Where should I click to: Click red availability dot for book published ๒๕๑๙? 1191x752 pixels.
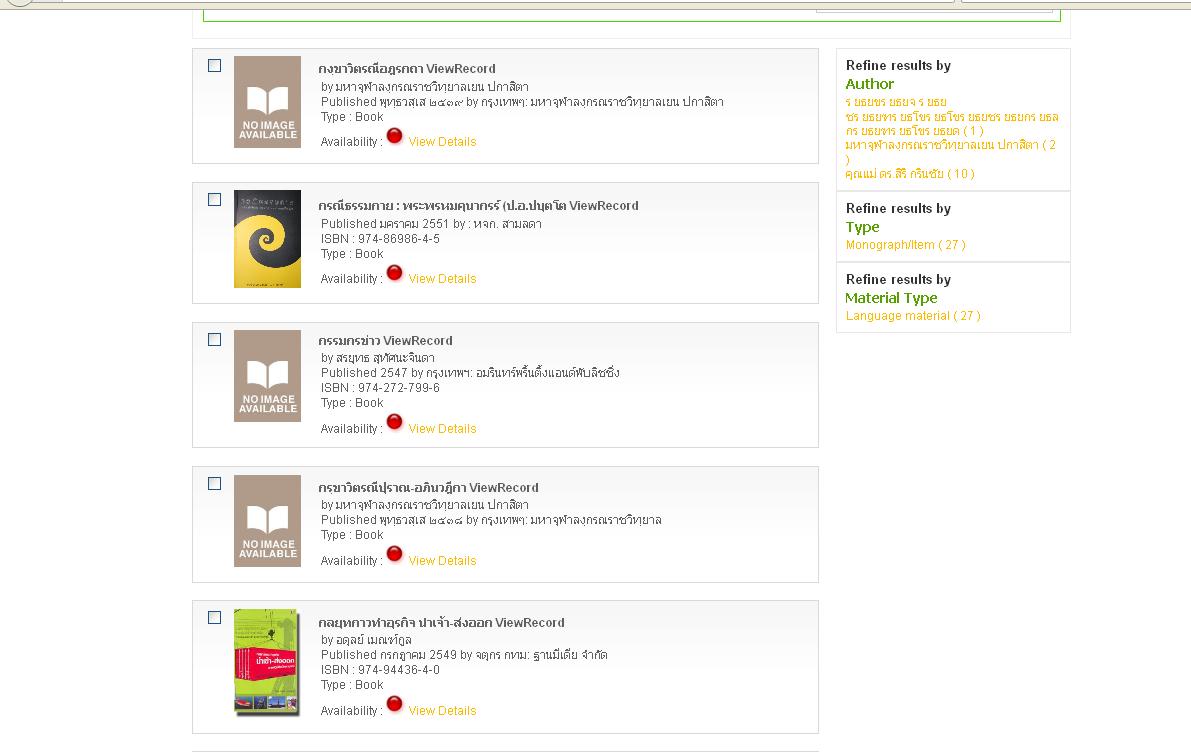coord(395,136)
